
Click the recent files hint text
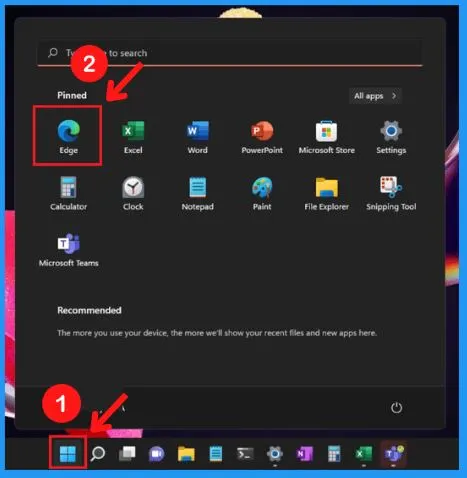coord(217,333)
